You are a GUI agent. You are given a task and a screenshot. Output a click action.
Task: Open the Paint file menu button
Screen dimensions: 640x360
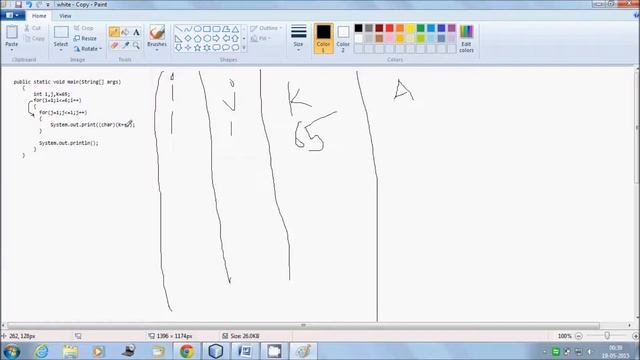coord(12,16)
